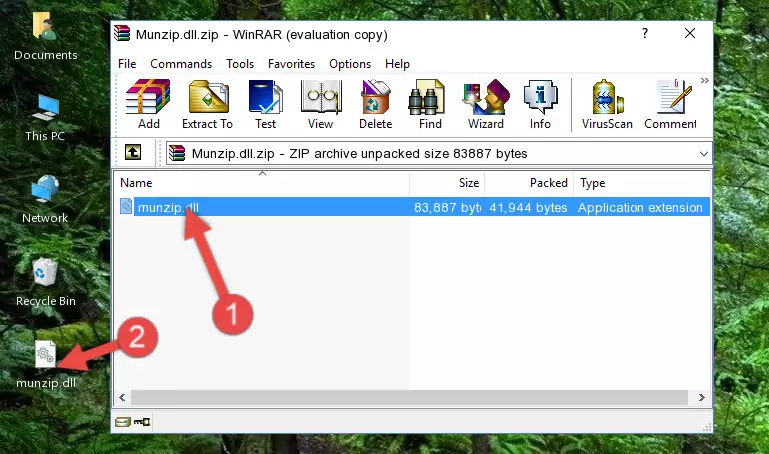Click the Extract To toolbar icon
The image size is (769, 454).
click(207, 104)
